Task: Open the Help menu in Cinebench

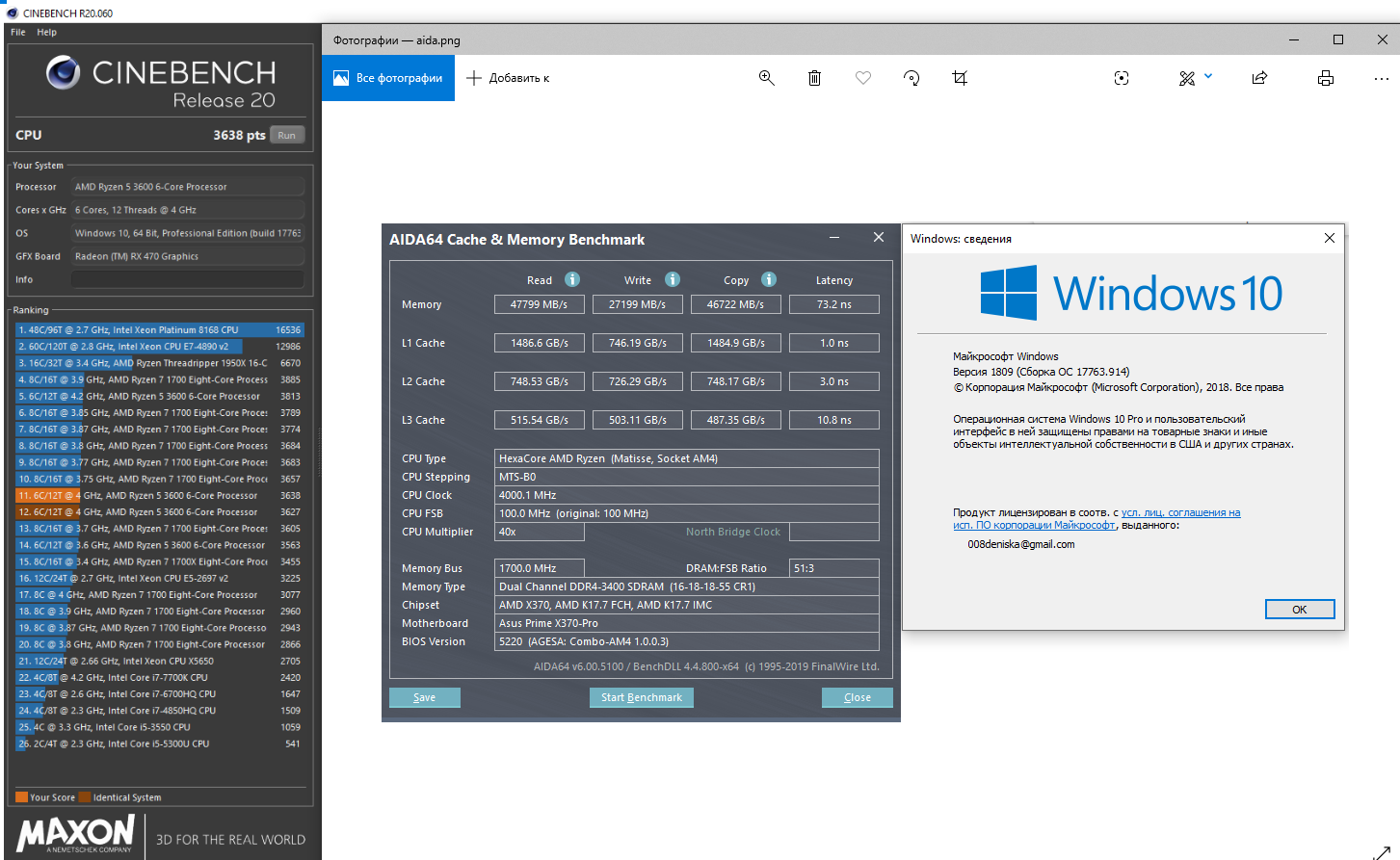Action: [x=46, y=32]
